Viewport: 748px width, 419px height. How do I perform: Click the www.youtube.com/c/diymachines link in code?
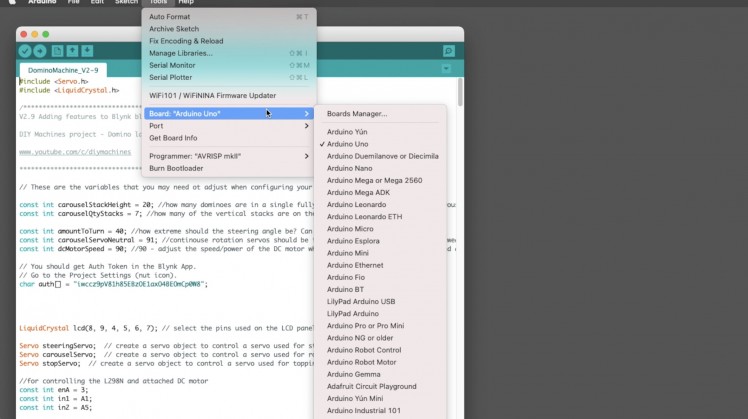[75, 152]
